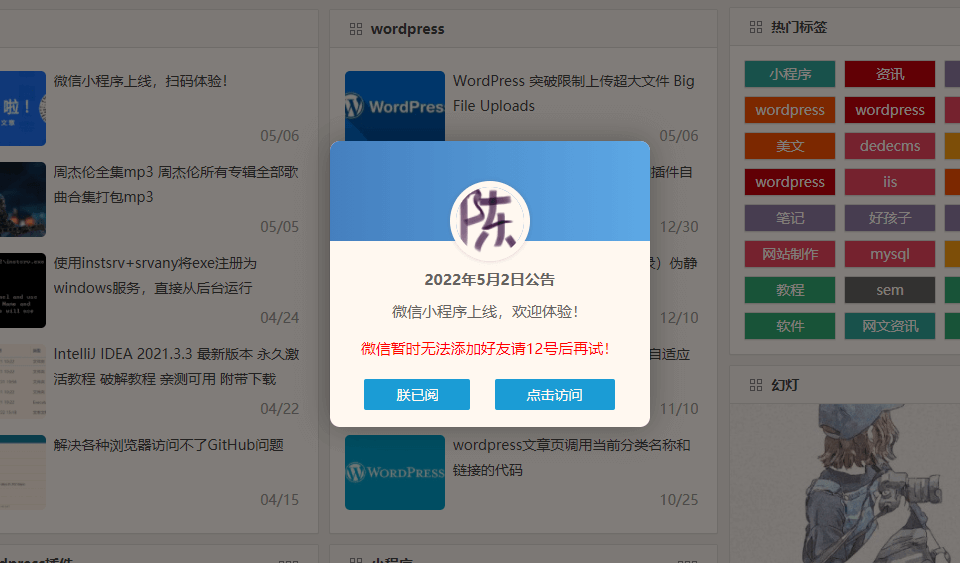Screen dimensions: 960x563
Task: Open the iis tag
Action: (x=890, y=182)
